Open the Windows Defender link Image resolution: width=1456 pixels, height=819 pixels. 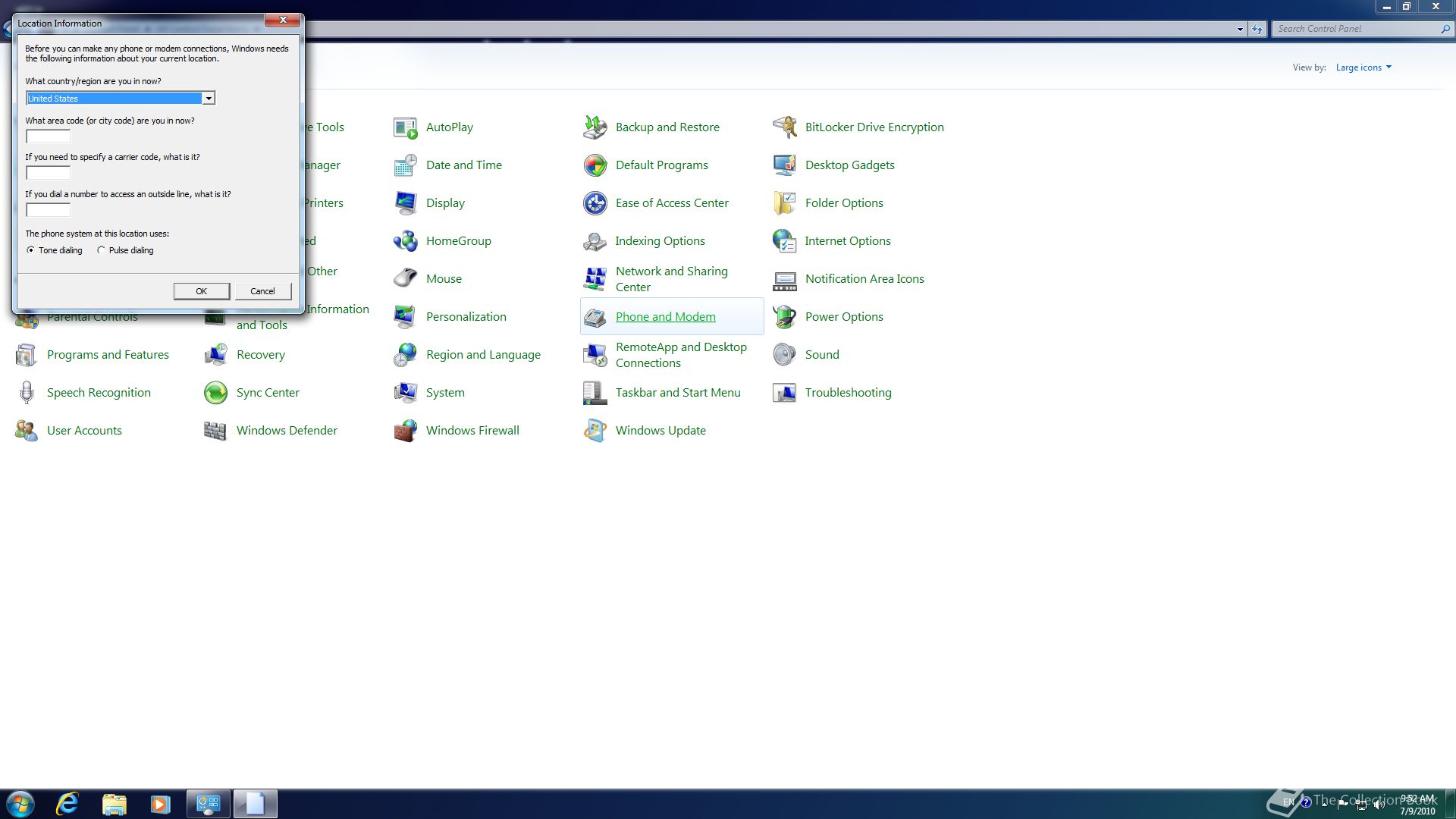[x=287, y=431]
